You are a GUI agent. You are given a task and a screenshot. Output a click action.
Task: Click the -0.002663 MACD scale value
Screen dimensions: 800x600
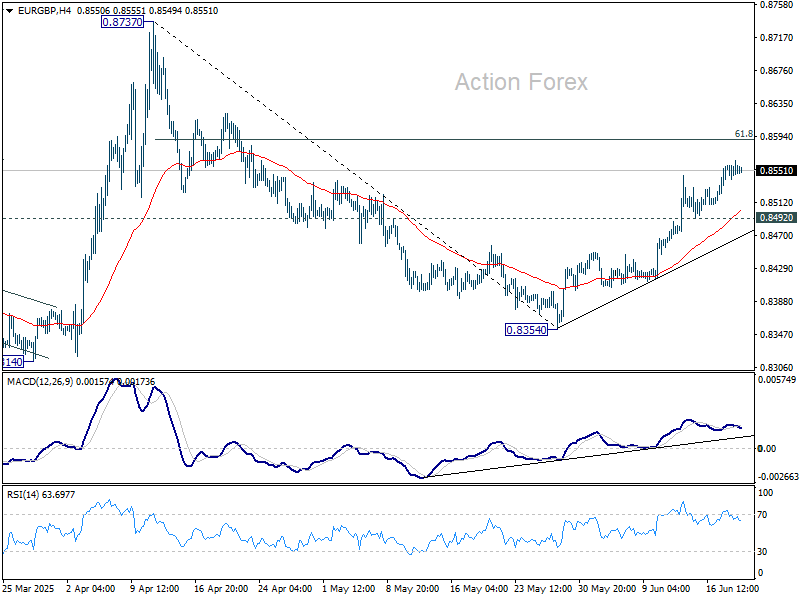(x=778, y=477)
